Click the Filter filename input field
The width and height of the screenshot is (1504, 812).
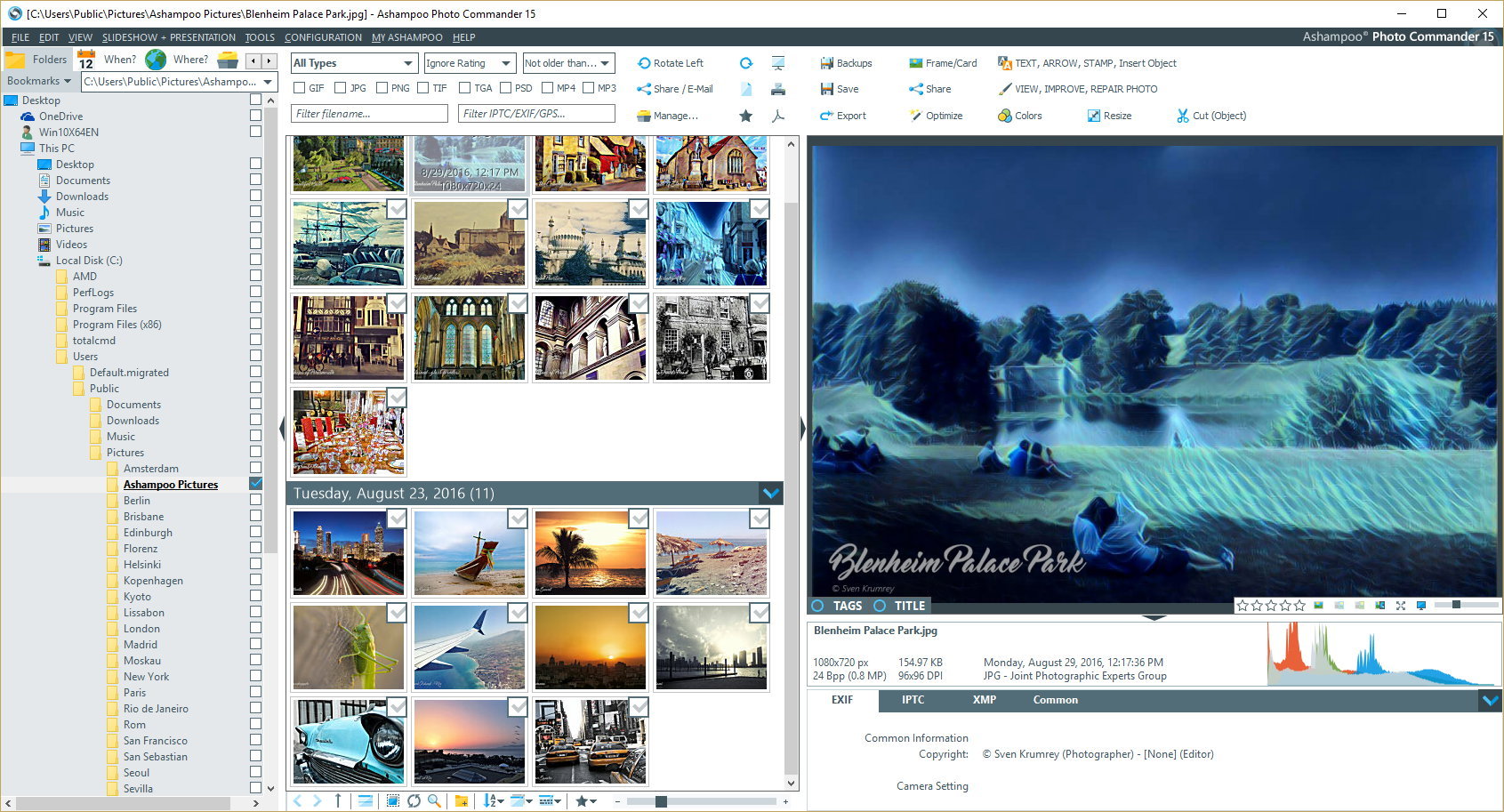[x=369, y=114]
